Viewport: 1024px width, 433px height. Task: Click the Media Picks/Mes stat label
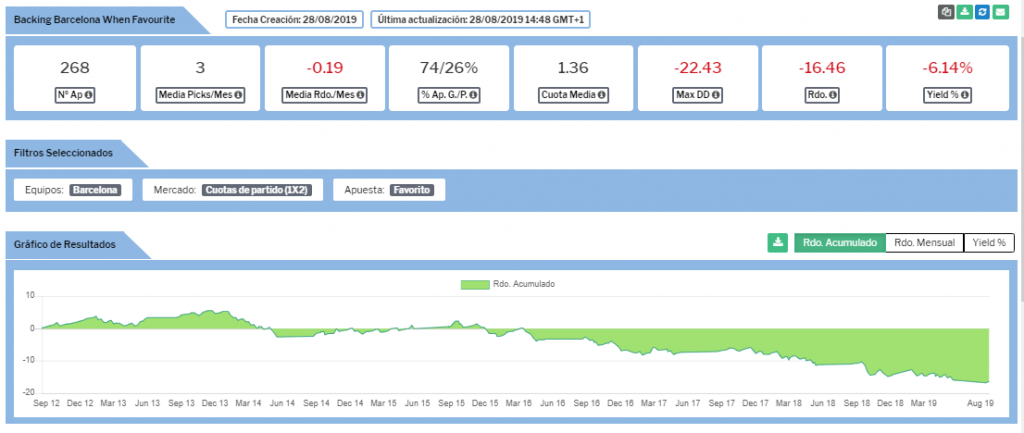(x=197, y=97)
